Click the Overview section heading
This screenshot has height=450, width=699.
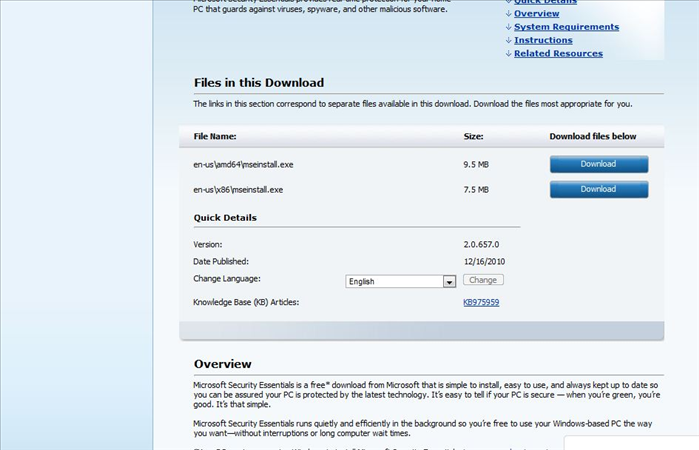tap(222, 364)
